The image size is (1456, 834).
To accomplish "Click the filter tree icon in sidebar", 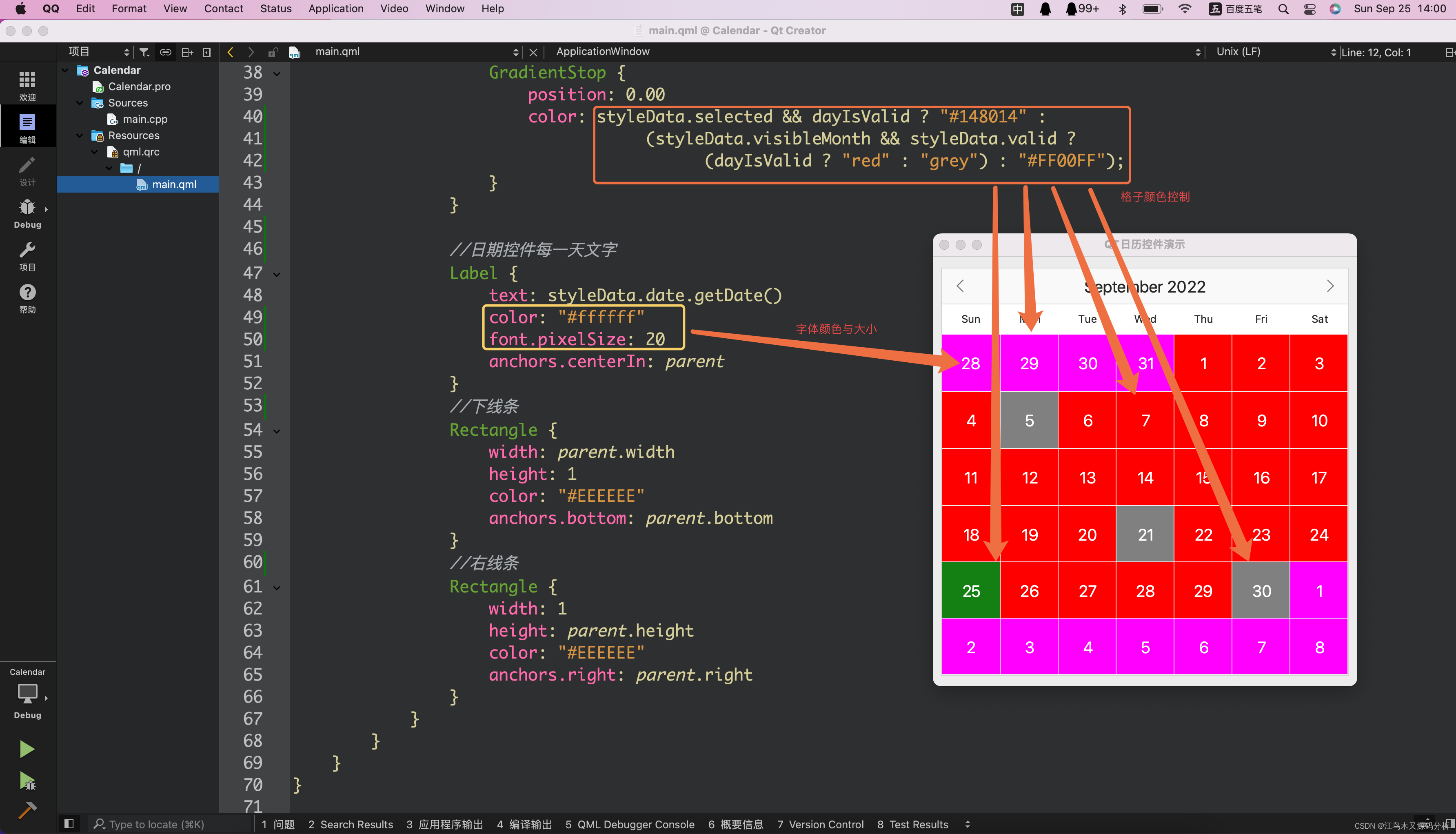I will [x=144, y=52].
